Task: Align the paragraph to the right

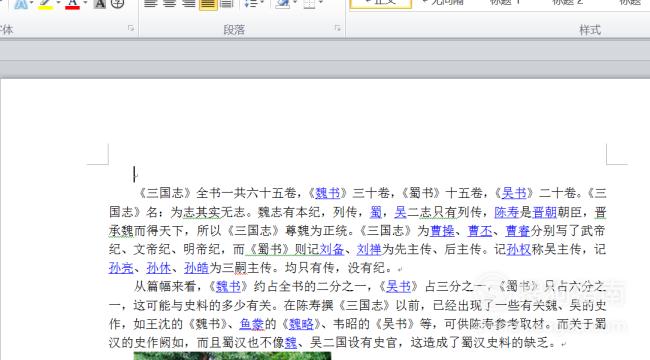Action: pos(189,4)
